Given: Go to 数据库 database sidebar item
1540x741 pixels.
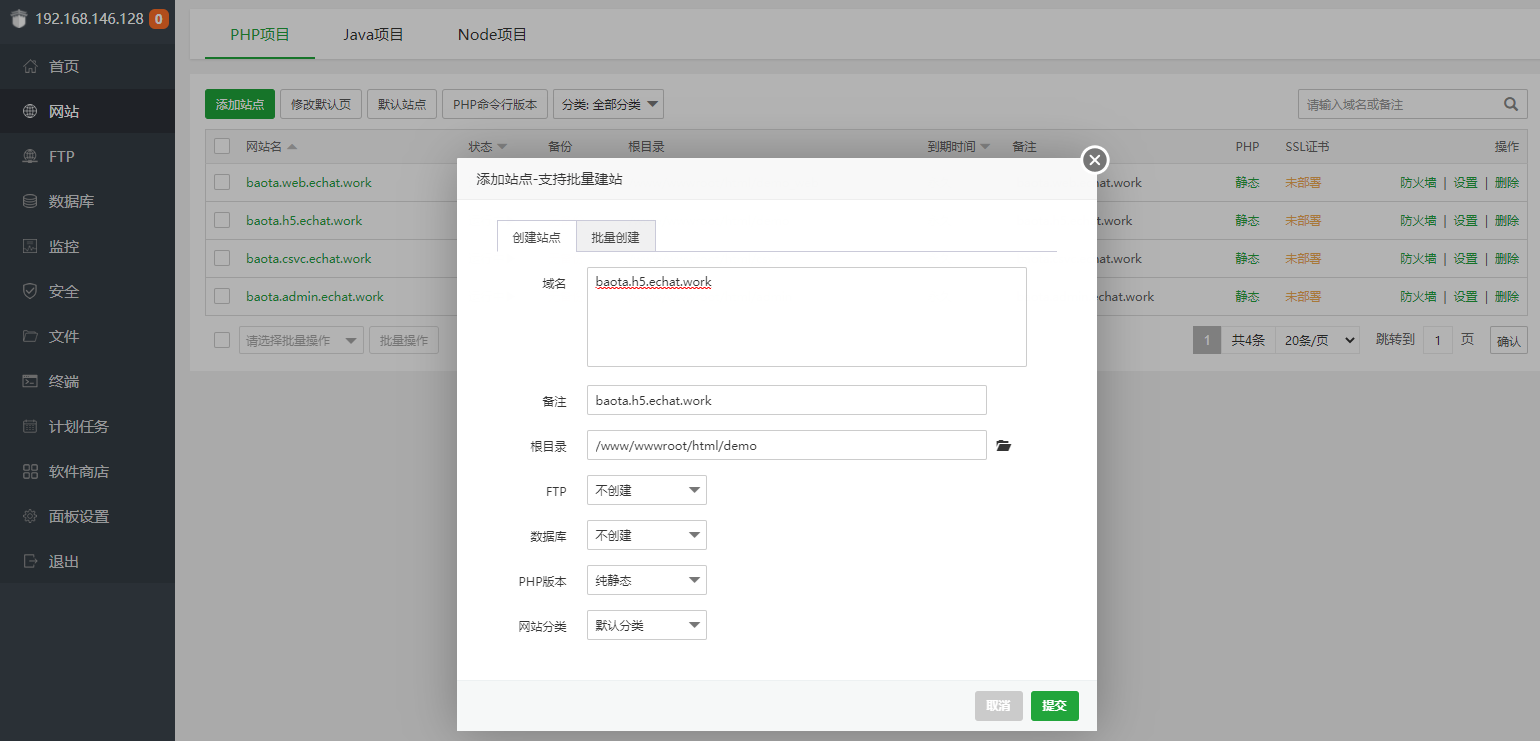Looking at the screenshot, I should 71,202.
